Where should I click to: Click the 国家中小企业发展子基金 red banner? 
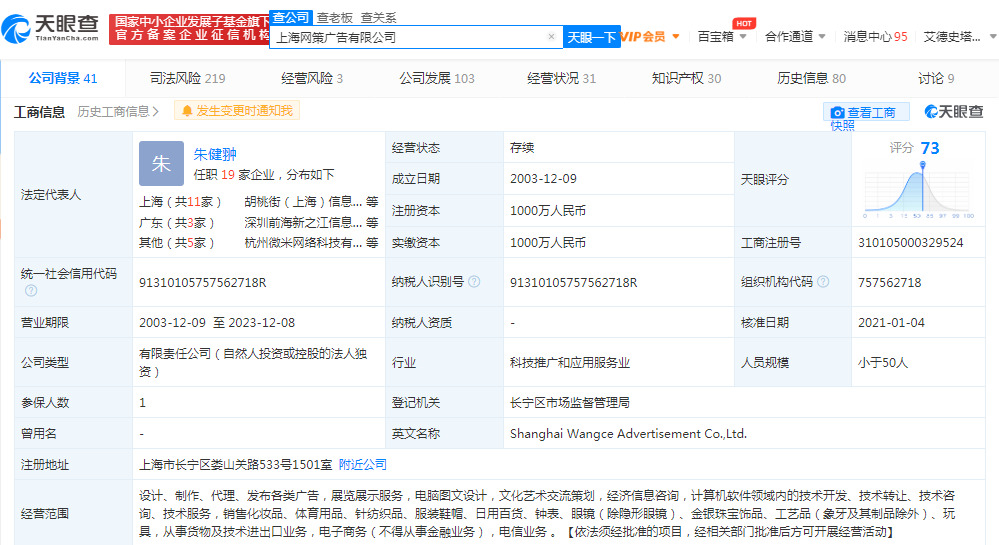click(189, 29)
